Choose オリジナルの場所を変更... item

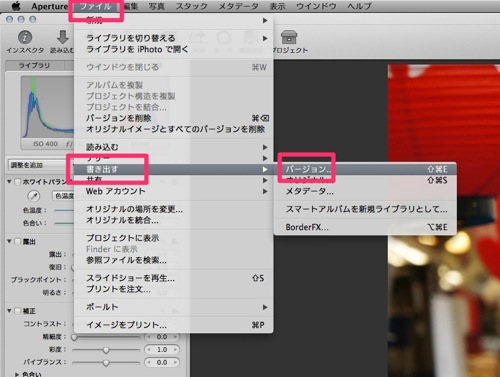pyautogui.click(x=173, y=209)
